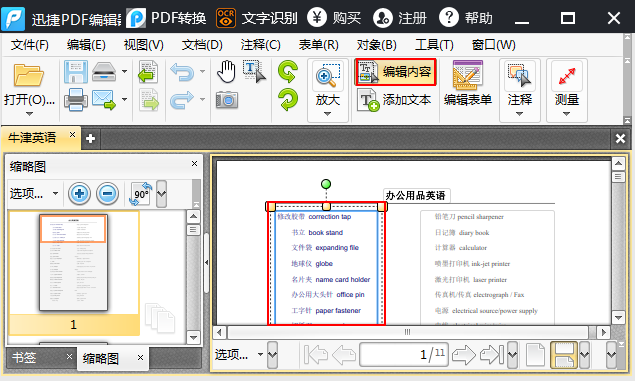The height and width of the screenshot is (381, 635).
Task: Expand the undo history dropdown
Action: coord(202,72)
